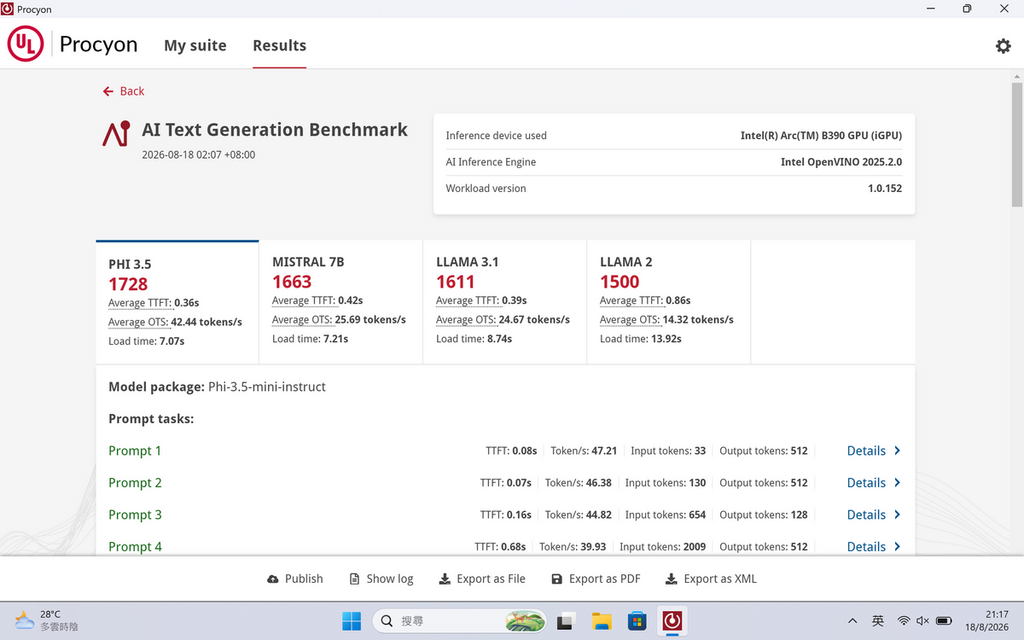The height and width of the screenshot is (640, 1024).
Task: Select the LLAMA 3.1 model tab
Action: (x=505, y=302)
